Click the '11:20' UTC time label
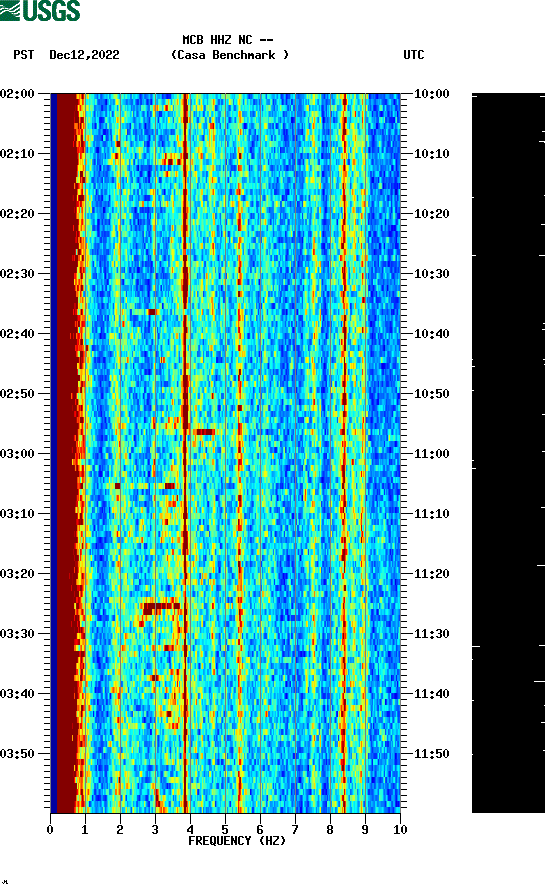 click(431, 574)
